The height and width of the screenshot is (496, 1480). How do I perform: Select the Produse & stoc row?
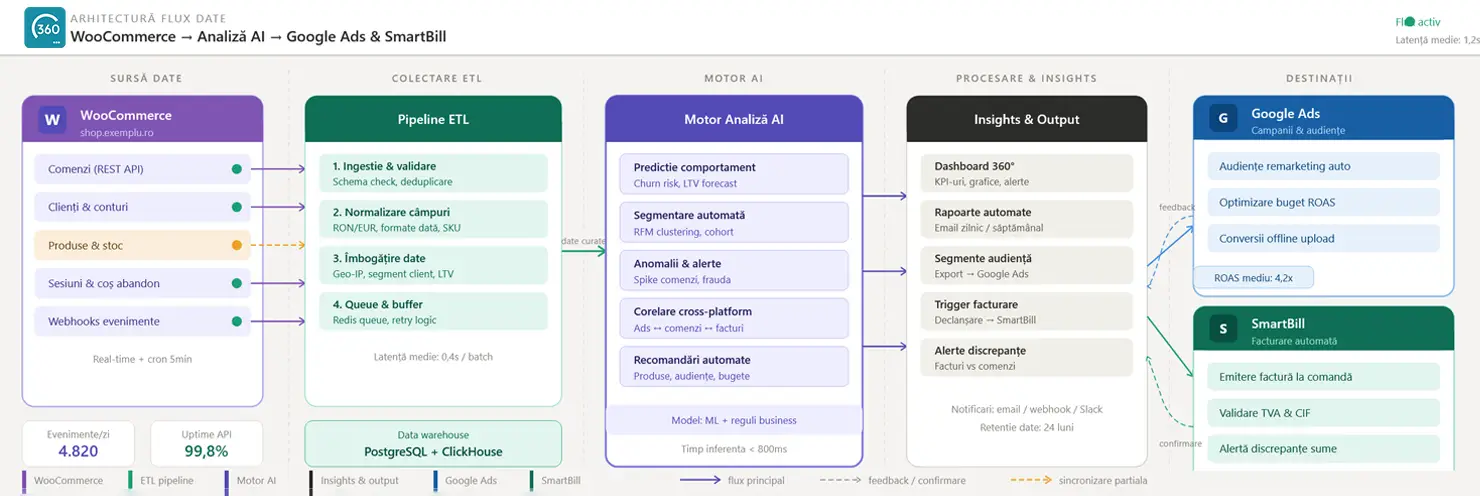coord(142,245)
